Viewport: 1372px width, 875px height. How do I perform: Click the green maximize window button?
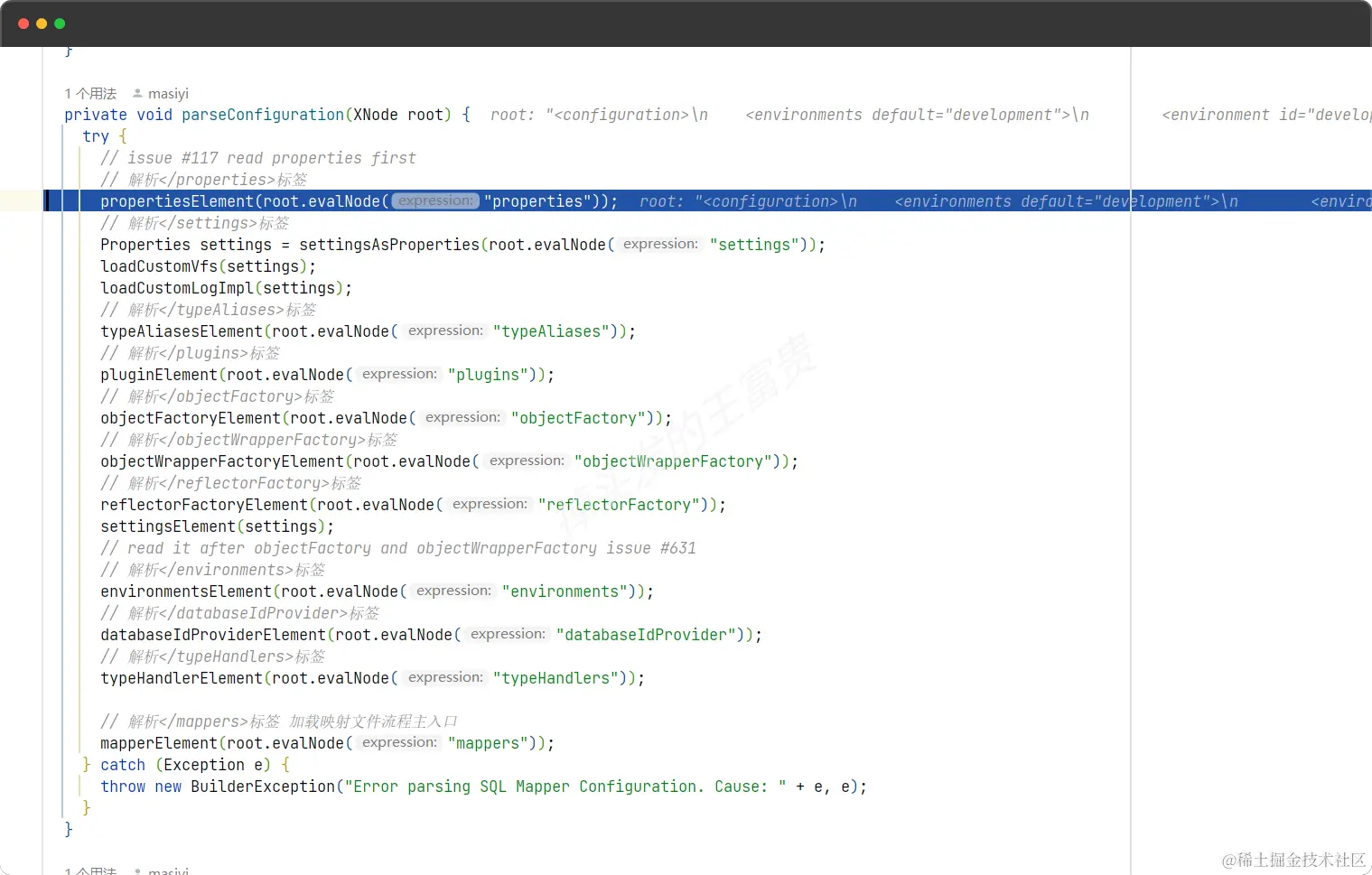60,23
